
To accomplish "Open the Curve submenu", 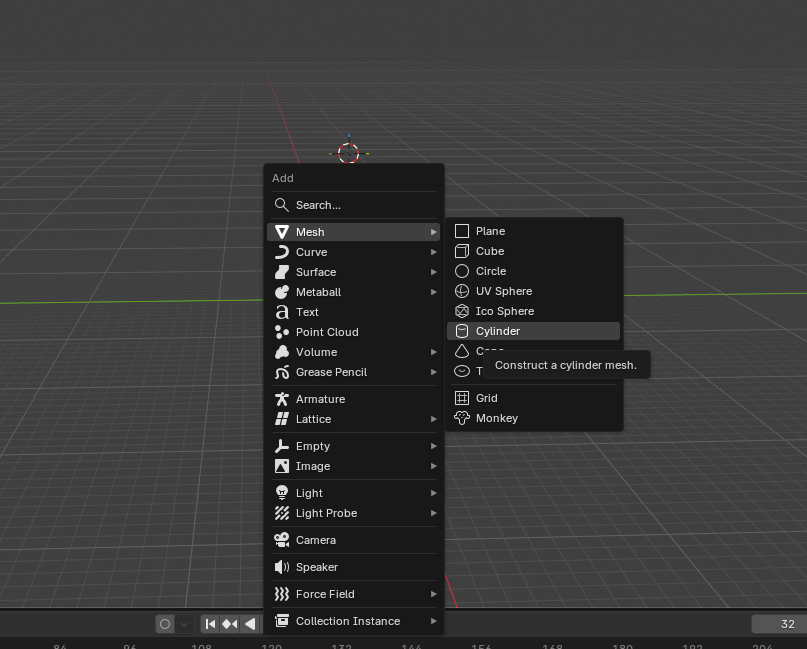I will click(x=354, y=252).
